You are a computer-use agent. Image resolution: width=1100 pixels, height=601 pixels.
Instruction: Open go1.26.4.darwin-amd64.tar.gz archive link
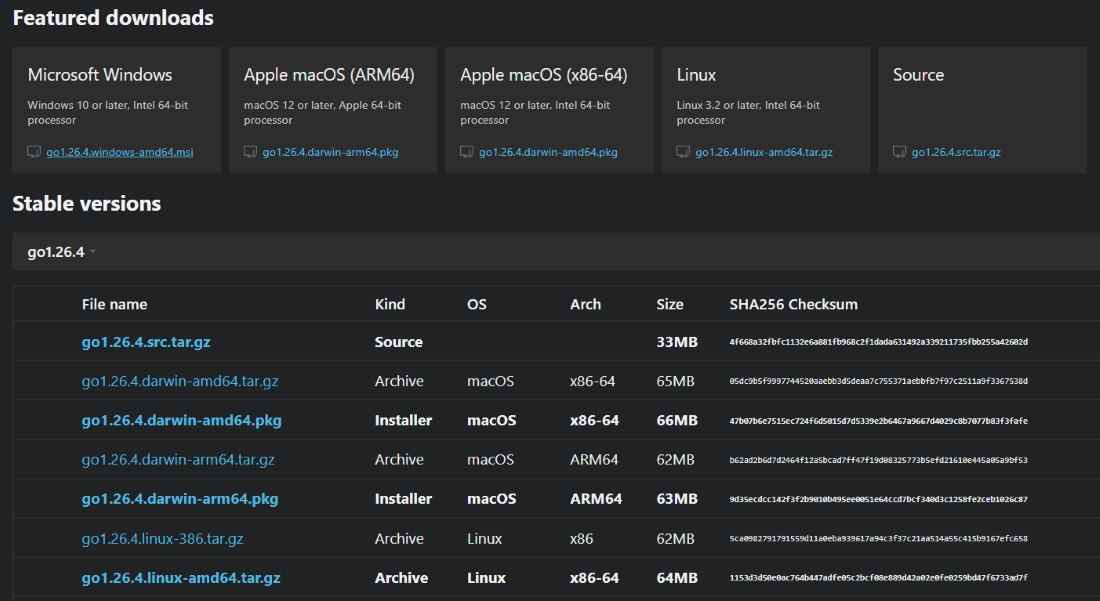(x=180, y=381)
